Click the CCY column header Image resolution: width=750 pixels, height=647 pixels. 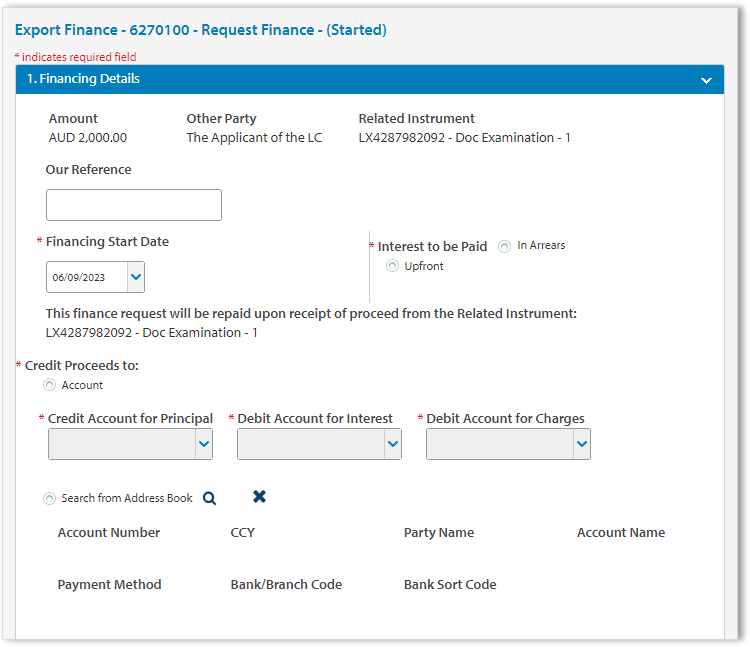point(243,533)
